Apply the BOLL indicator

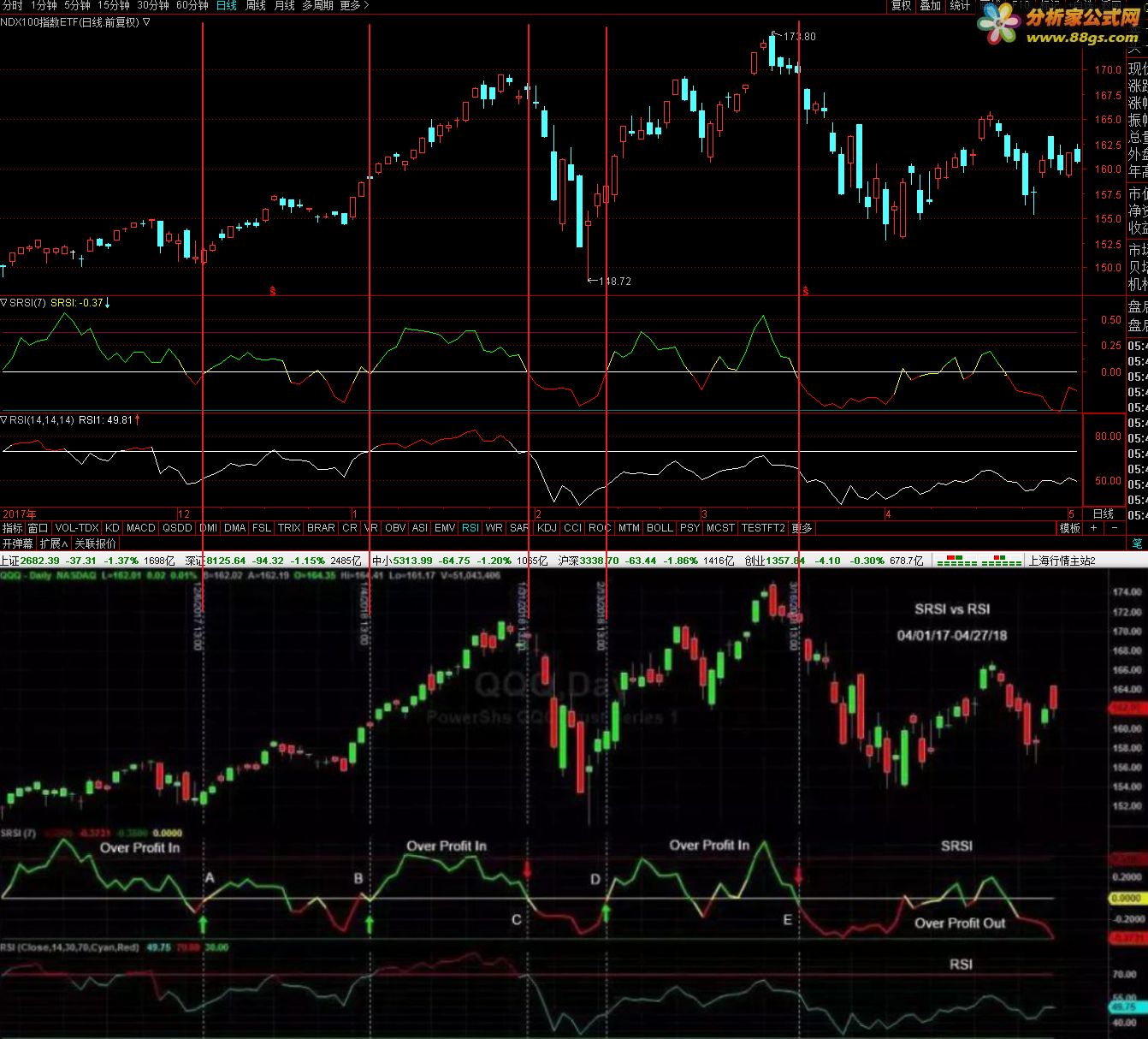(x=660, y=528)
